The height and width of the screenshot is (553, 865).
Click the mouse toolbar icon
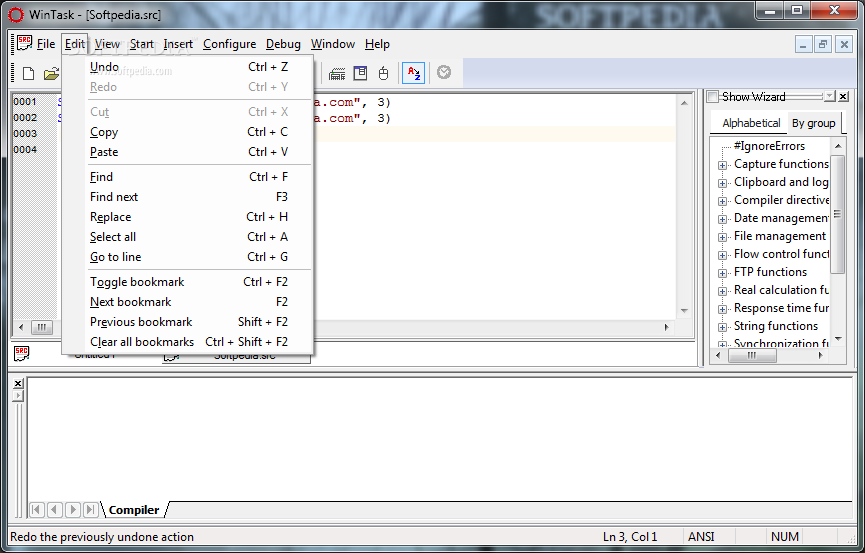click(383, 73)
